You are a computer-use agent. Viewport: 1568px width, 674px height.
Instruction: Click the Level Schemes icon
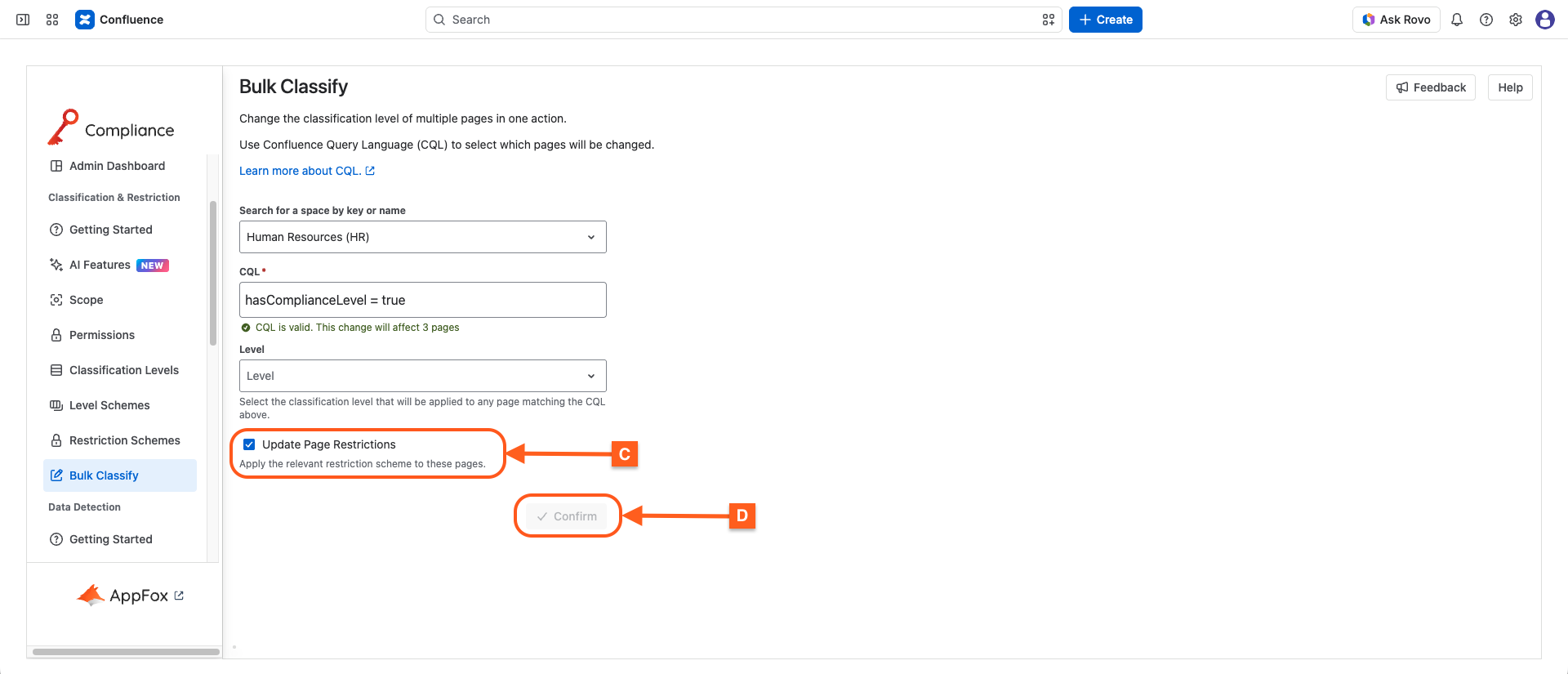pyautogui.click(x=56, y=405)
